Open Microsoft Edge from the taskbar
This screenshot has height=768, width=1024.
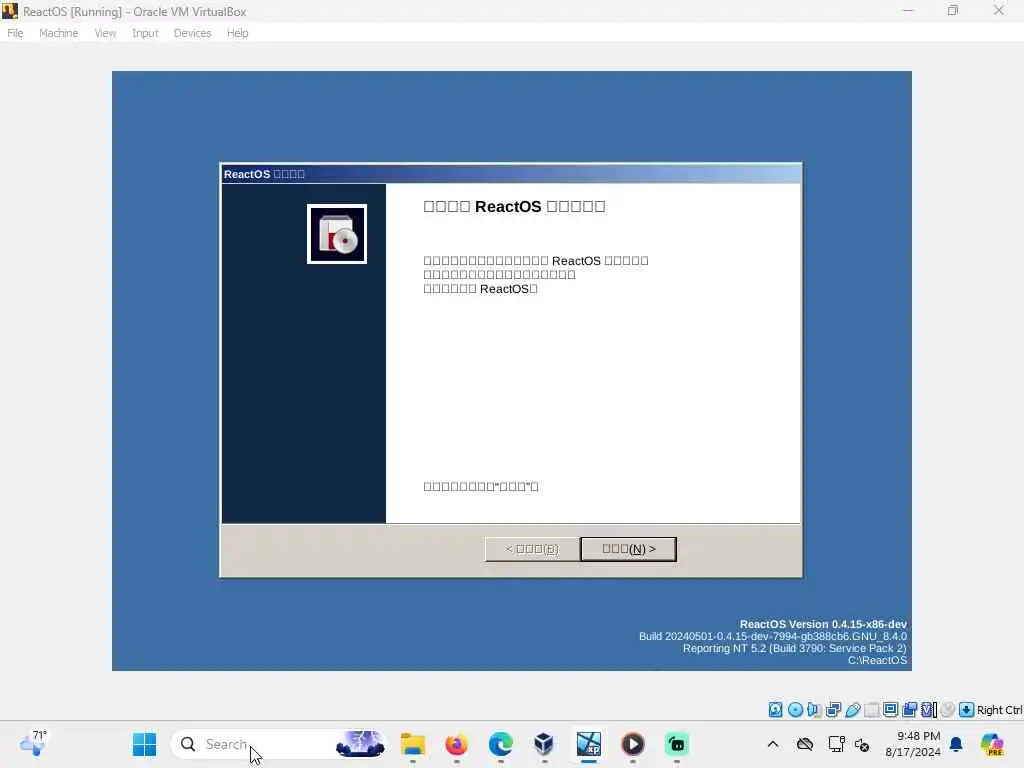(500, 744)
